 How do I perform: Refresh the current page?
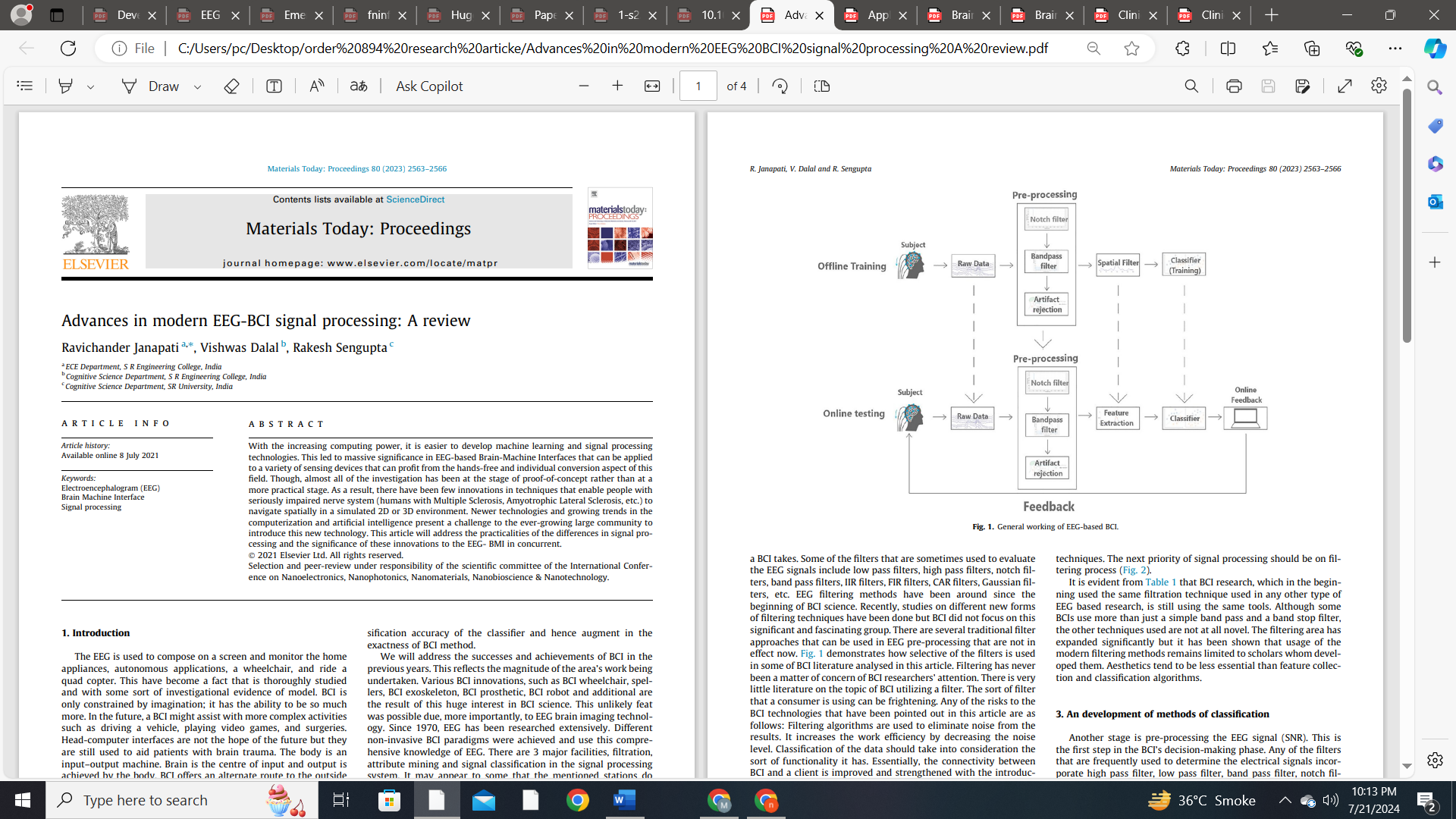pos(68,49)
